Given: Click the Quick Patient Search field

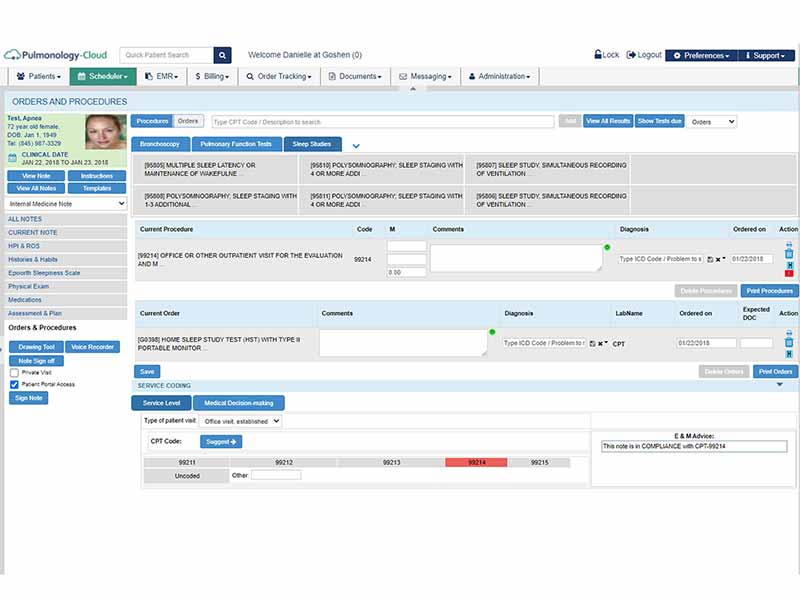Looking at the screenshot, I should tap(167, 55).
